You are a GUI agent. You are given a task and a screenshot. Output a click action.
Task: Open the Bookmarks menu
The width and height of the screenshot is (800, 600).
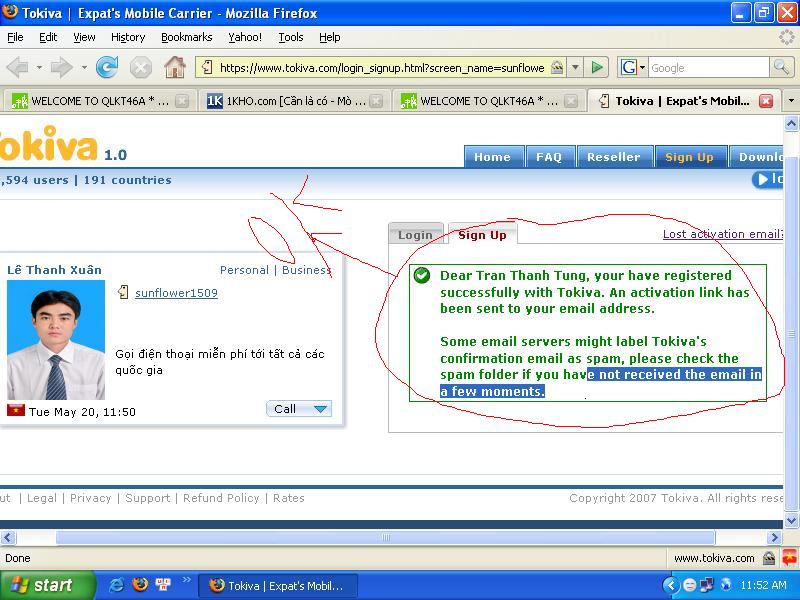pos(187,37)
